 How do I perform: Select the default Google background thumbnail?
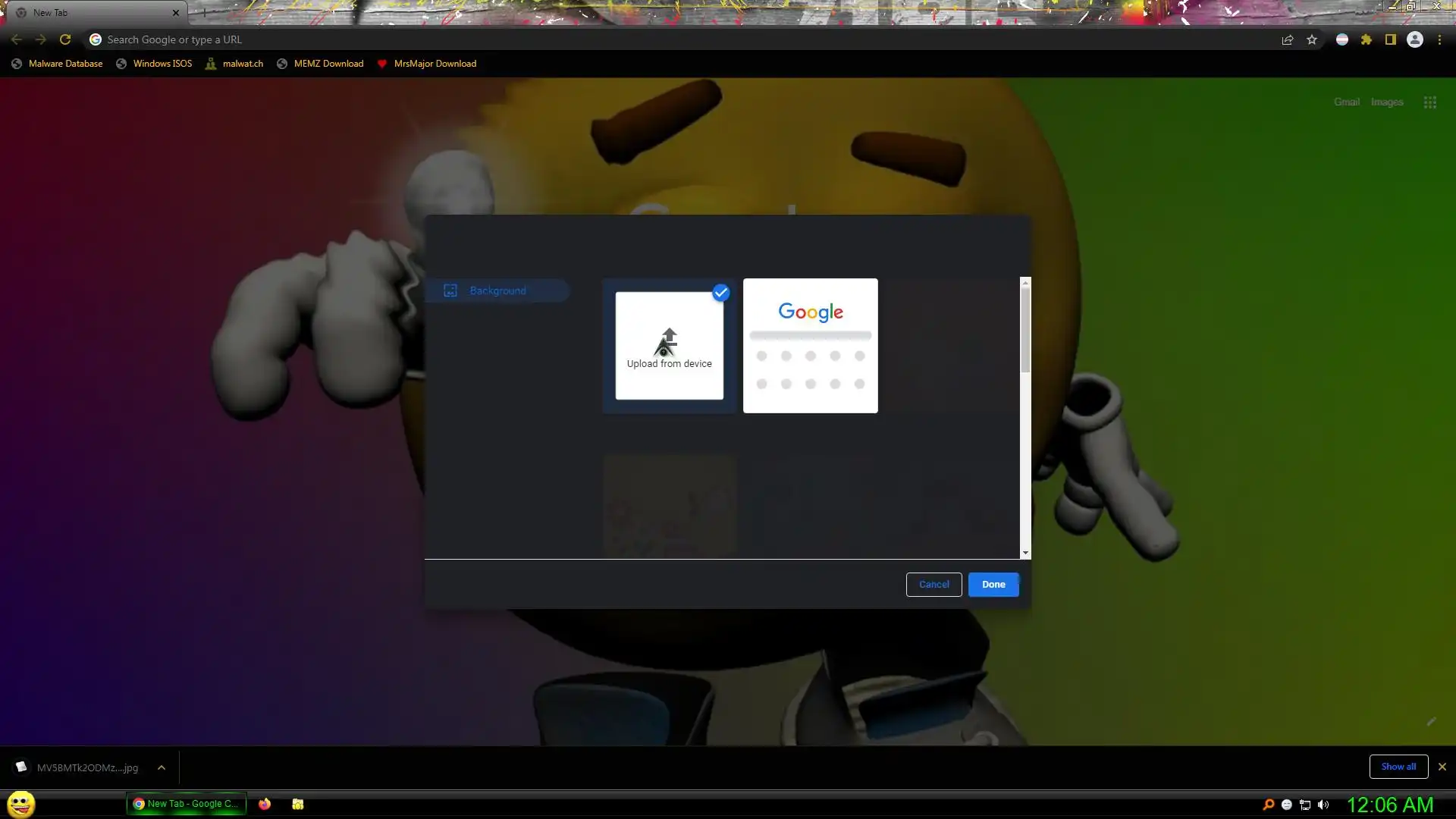(x=810, y=346)
